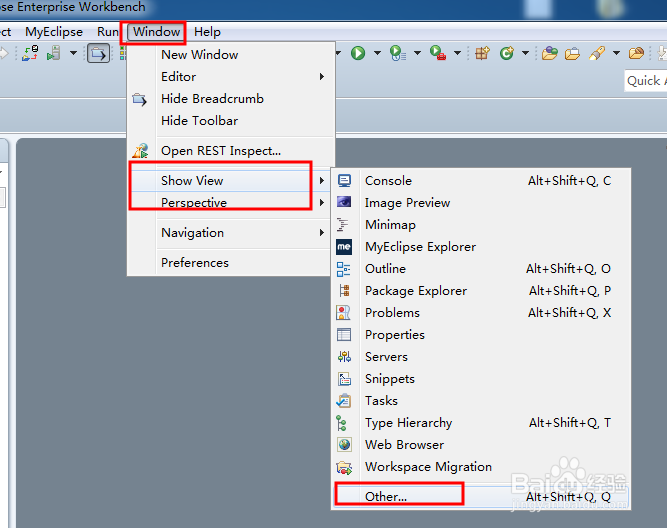Click the Properties table icon
Viewport: 667px width, 528px height.
[x=344, y=335]
